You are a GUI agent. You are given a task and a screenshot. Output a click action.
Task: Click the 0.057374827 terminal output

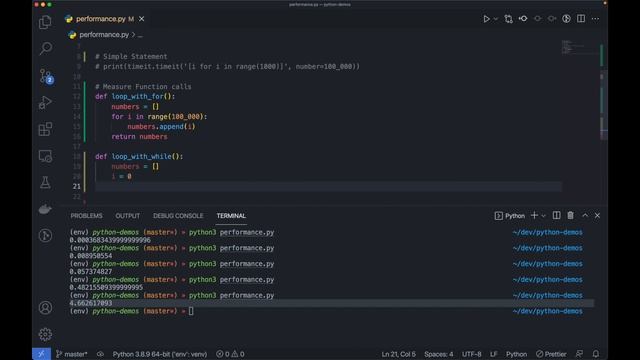click(91, 271)
